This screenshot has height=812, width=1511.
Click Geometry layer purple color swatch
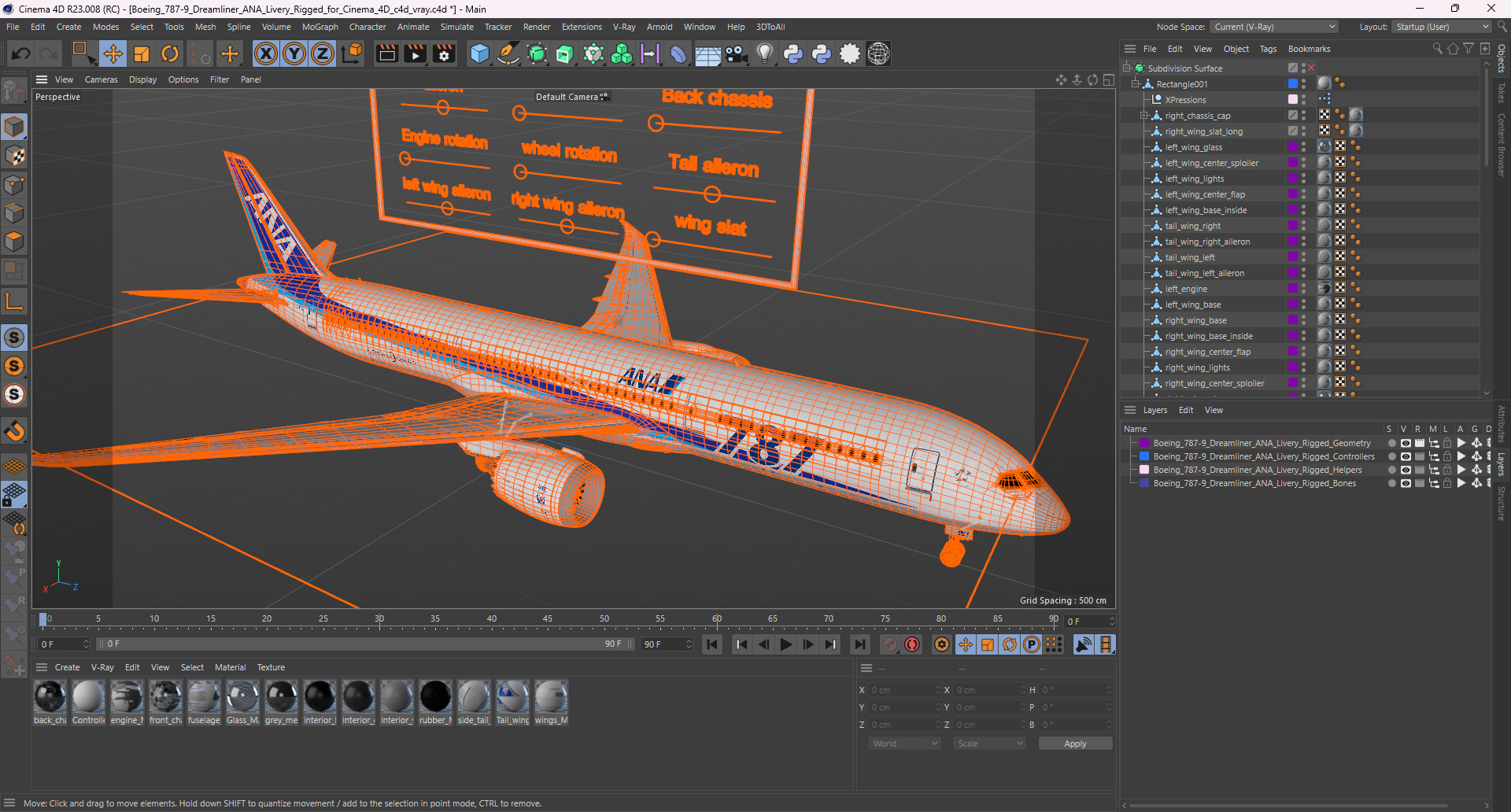pyautogui.click(x=1144, y=443)
